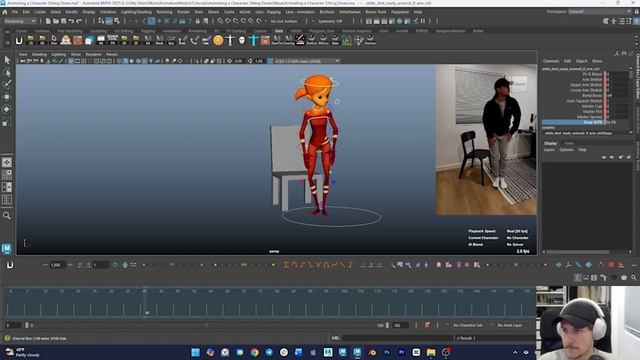Click the brick wall shelf icon

click(78, 40)
